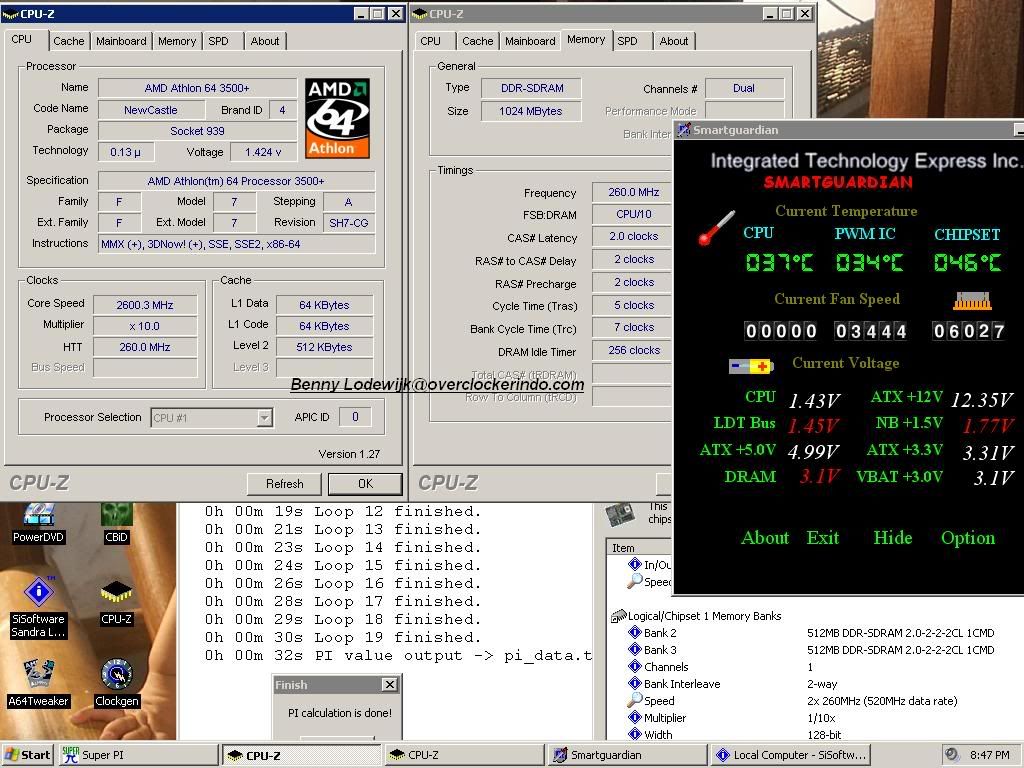Click the Speed magnifier icon in Sandra
The image size is (1024, 768).
(634, 700)
